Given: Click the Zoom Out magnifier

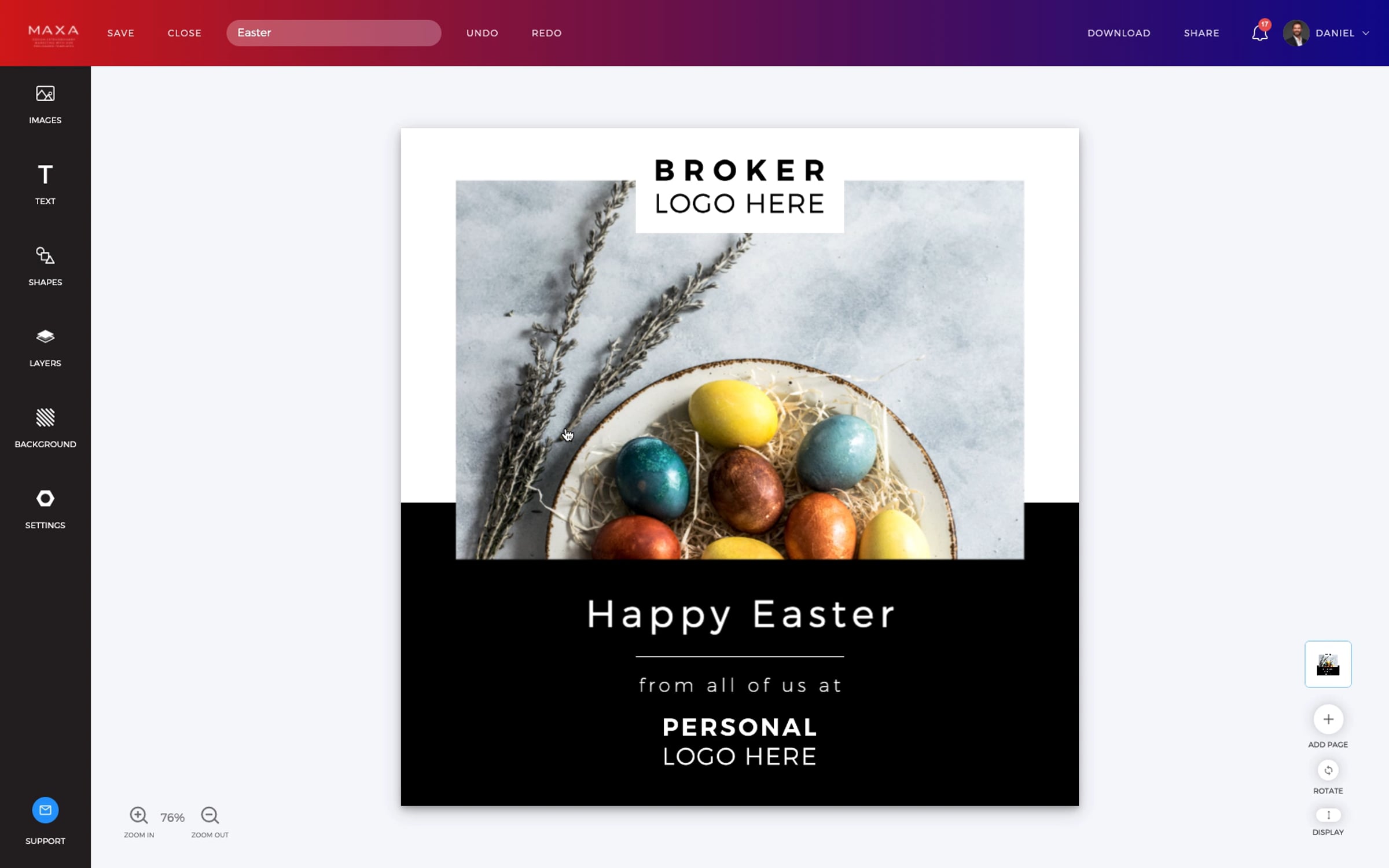Looking at the screenshot, I should click(210, 815).
